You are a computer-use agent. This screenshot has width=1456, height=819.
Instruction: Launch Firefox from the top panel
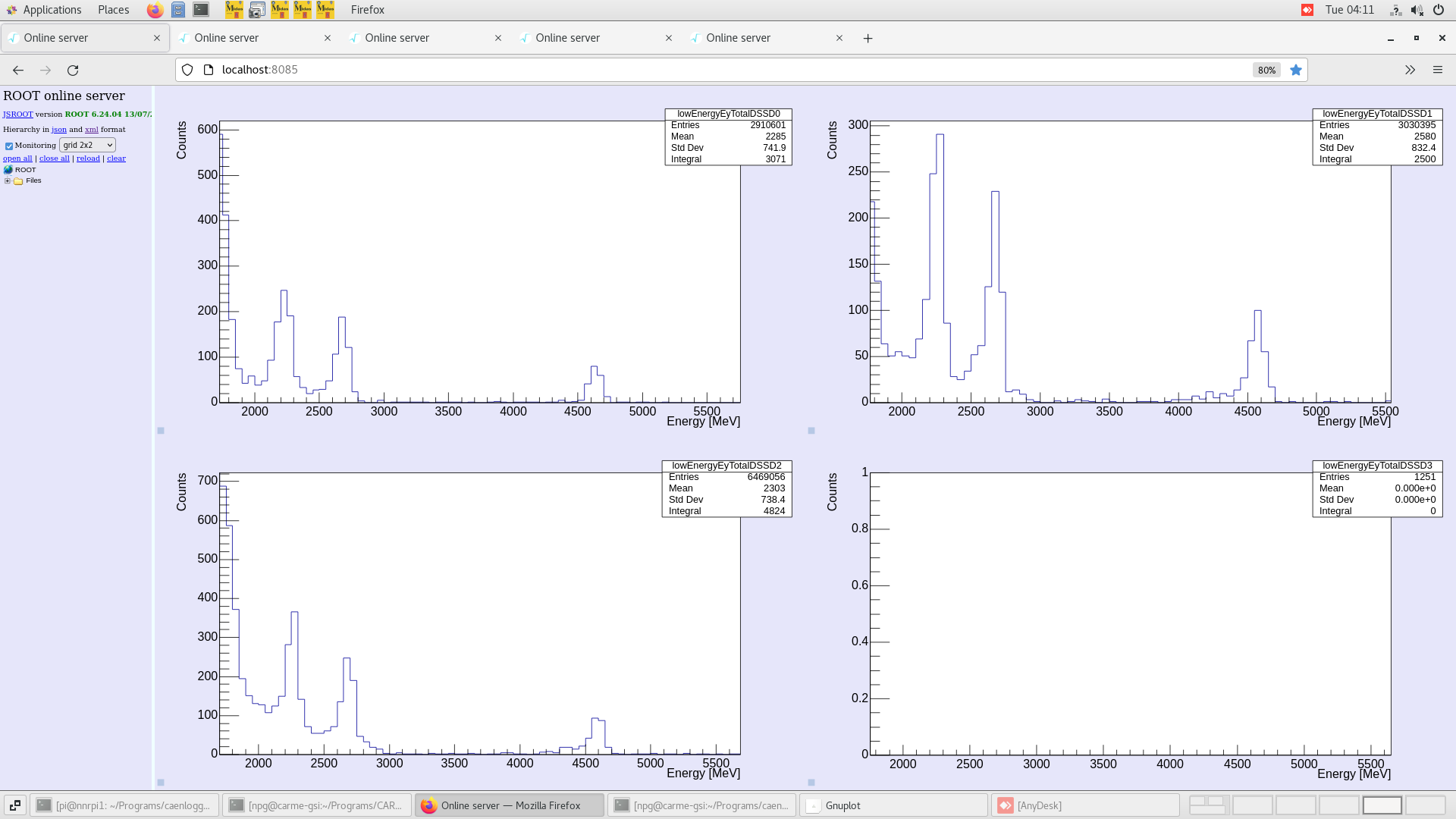point(154,10)
